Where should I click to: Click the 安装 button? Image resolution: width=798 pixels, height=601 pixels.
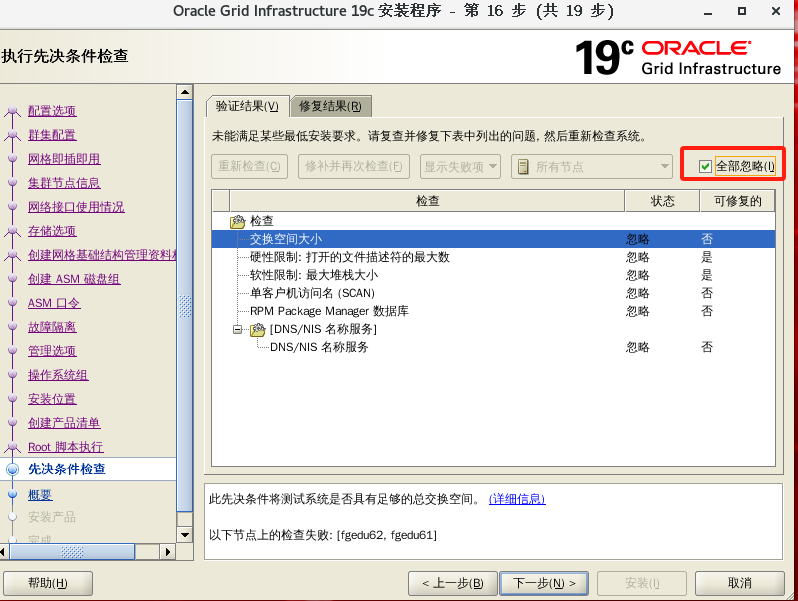click(x=642, y=583)
